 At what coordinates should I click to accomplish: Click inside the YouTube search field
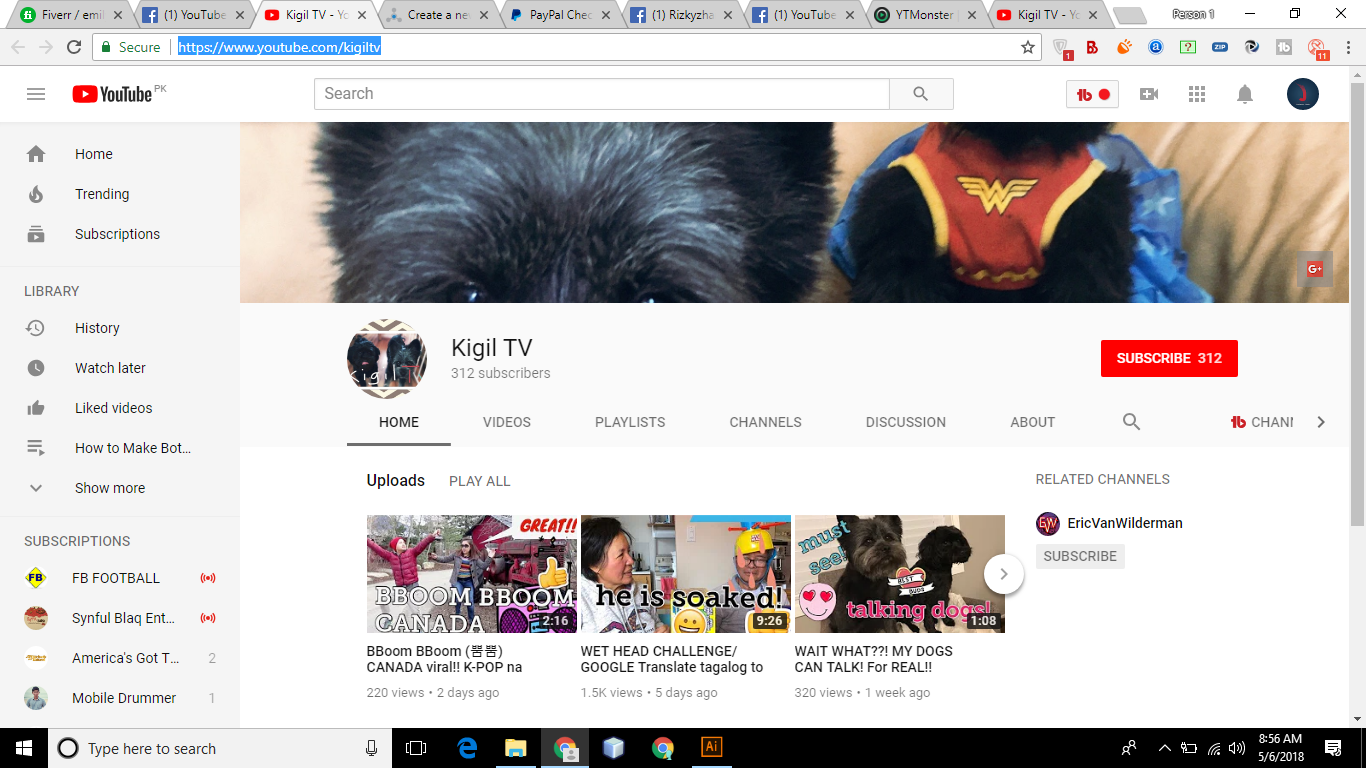click(602, 94)
